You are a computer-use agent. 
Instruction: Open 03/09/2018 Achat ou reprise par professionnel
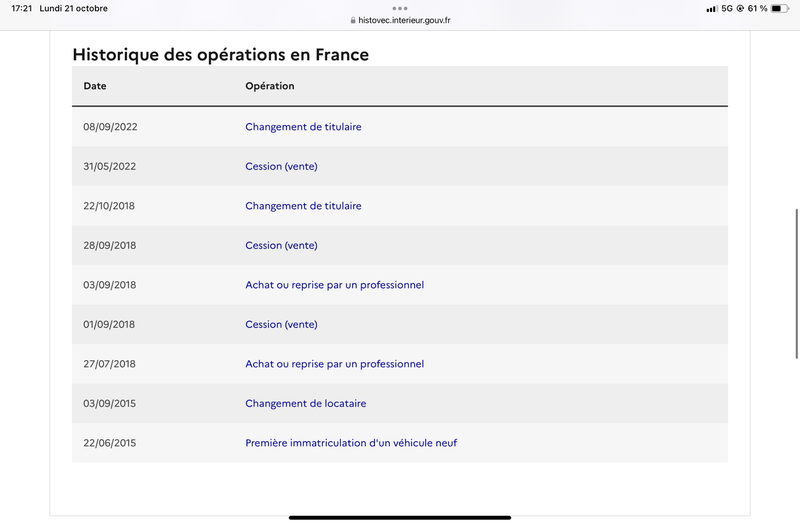point(334,285)
